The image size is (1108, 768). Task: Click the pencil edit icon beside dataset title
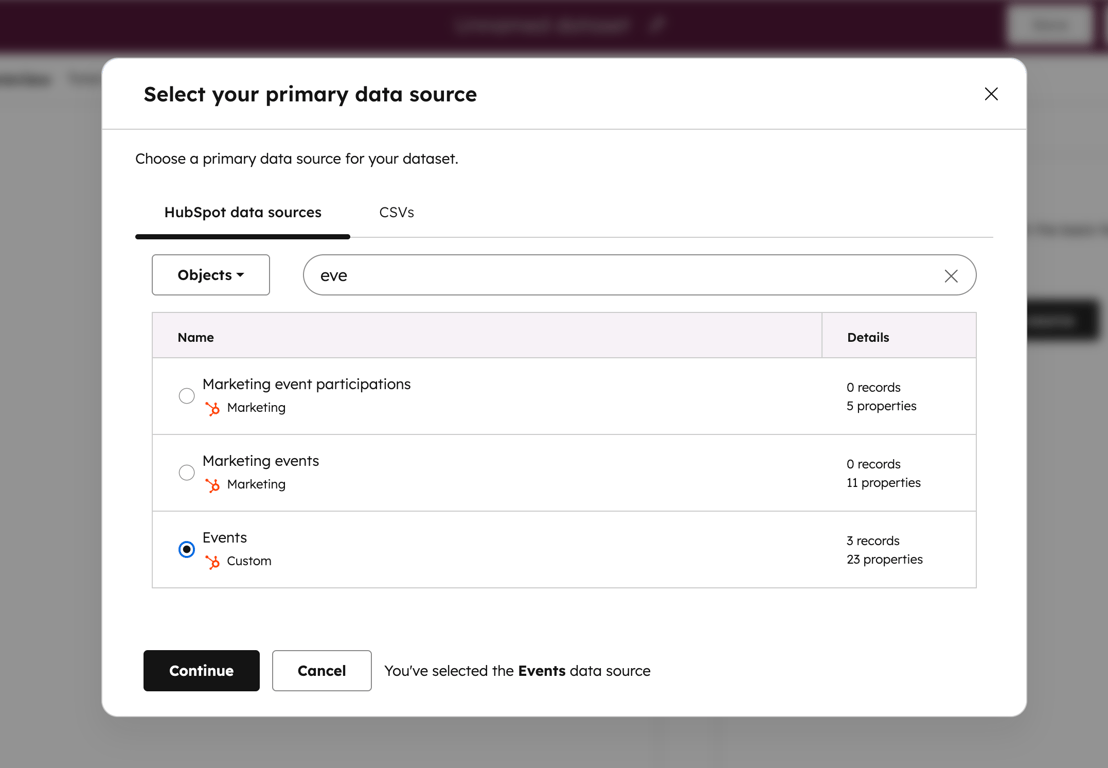click(x=657, y=25)
